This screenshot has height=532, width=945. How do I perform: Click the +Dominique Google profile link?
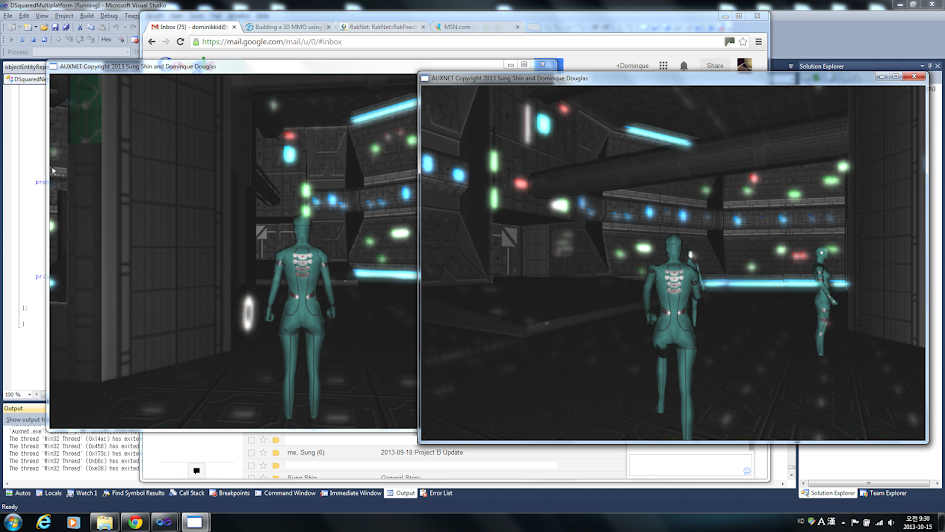632,66
